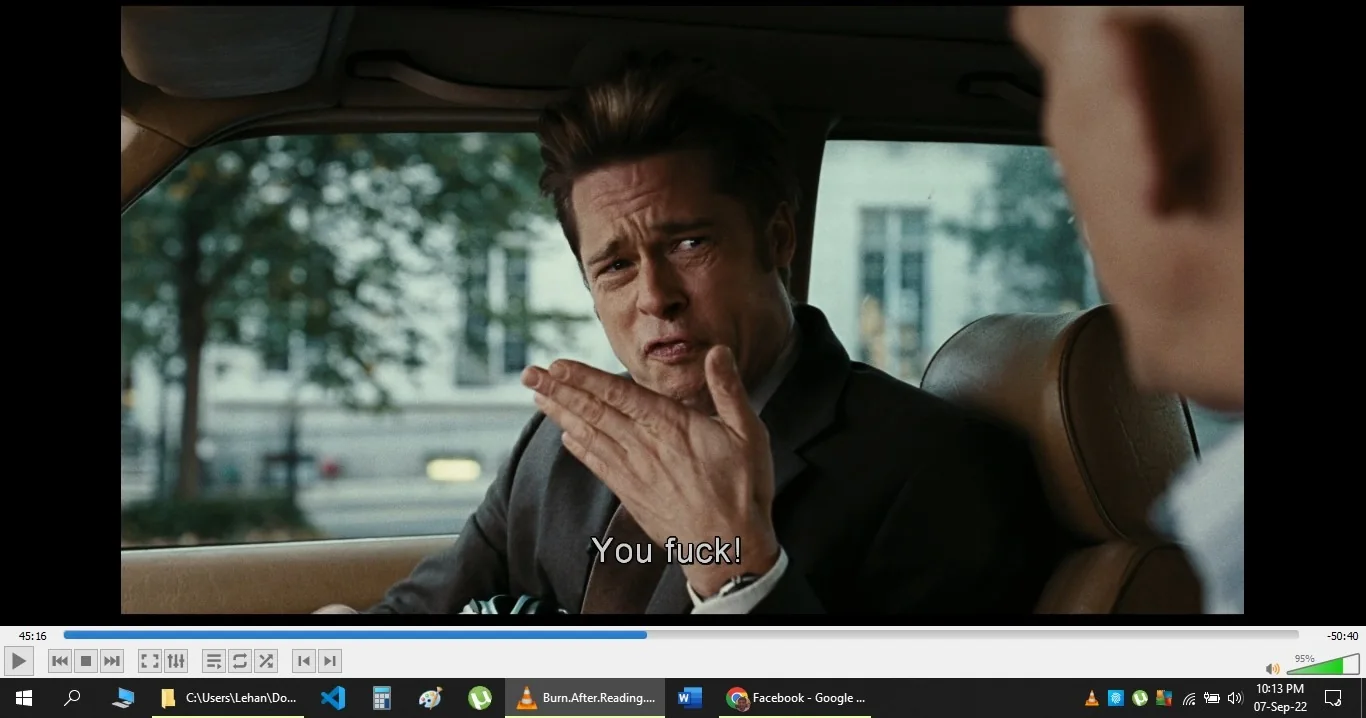Launch Visual Studio Code from taskbar
The image size is (1366, 718).
click(x=333, y=698)
